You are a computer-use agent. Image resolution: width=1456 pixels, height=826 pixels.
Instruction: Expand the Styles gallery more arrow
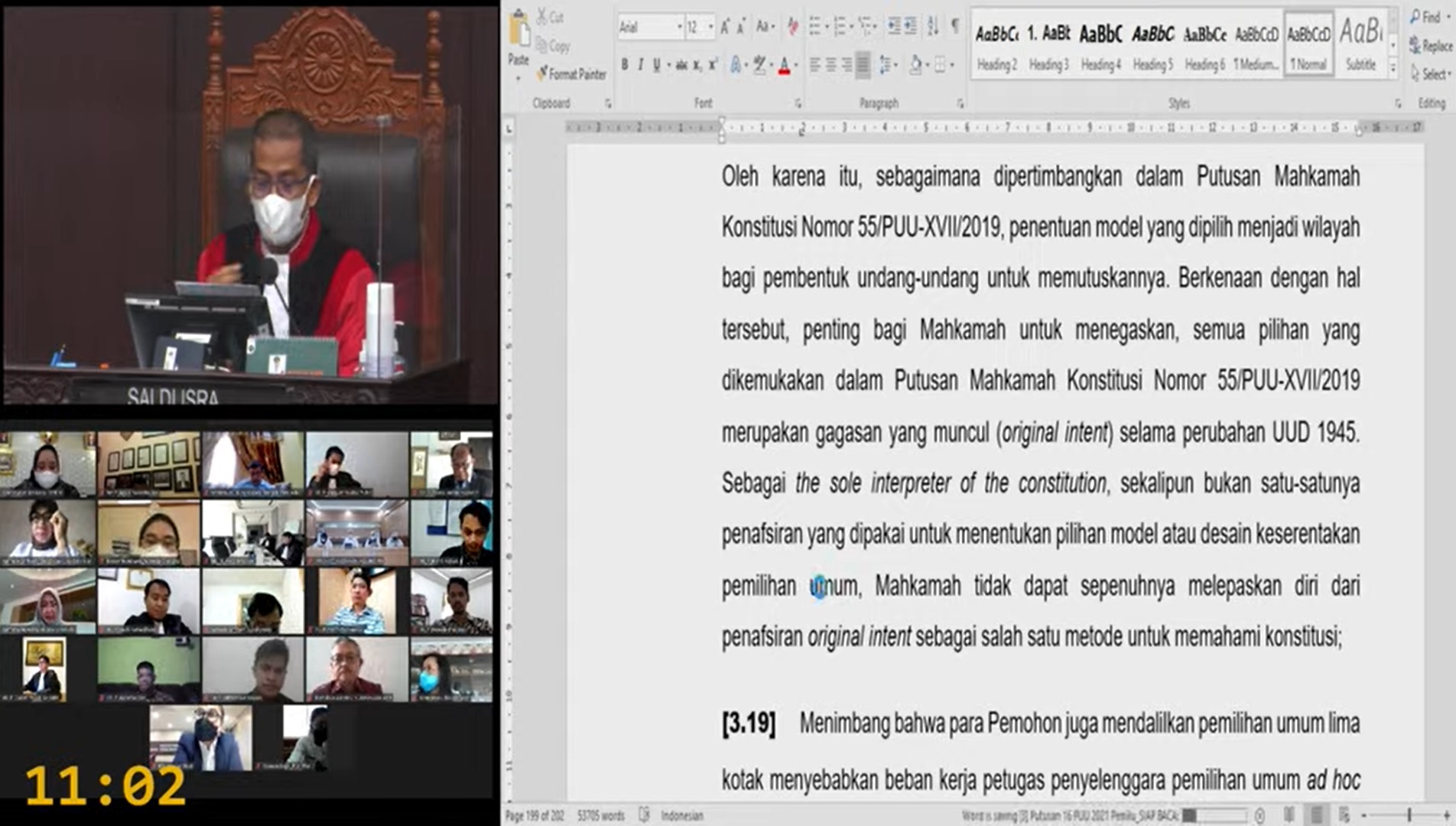pos(1393,69)
